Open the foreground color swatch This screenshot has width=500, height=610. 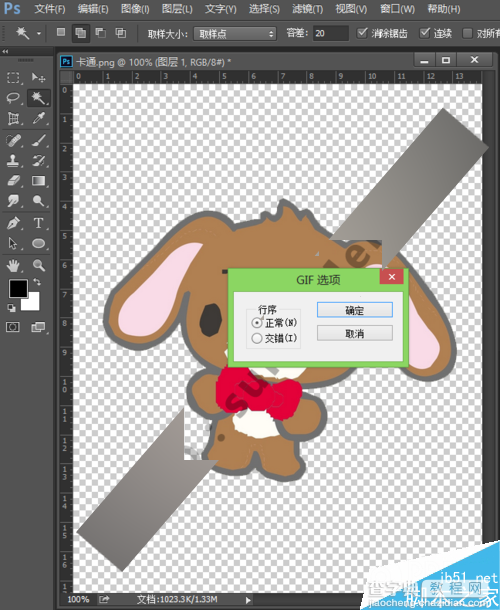(x=18, y=288)
